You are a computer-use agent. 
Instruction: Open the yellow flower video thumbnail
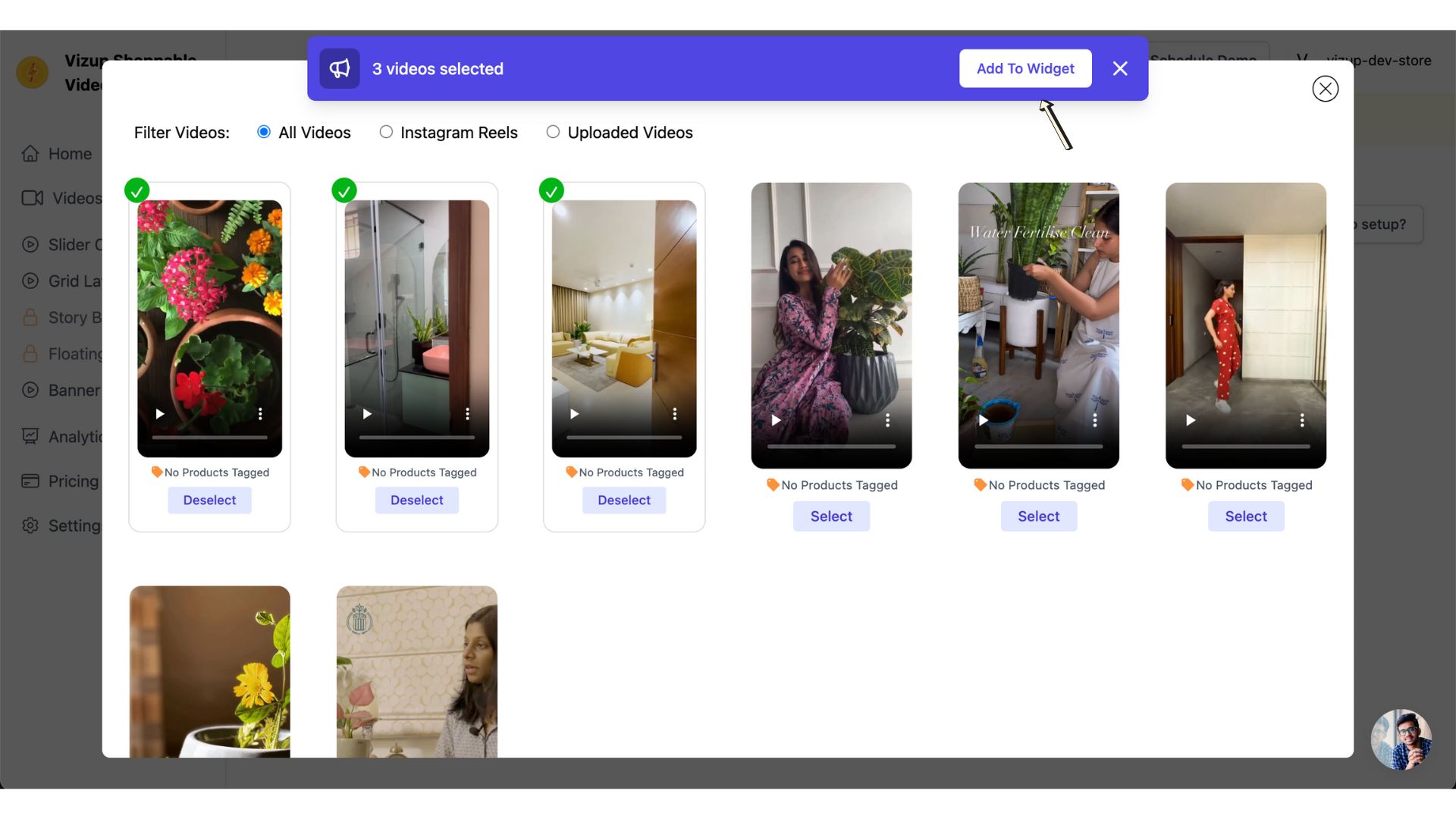pyautogui.click(x=209, y=671)
